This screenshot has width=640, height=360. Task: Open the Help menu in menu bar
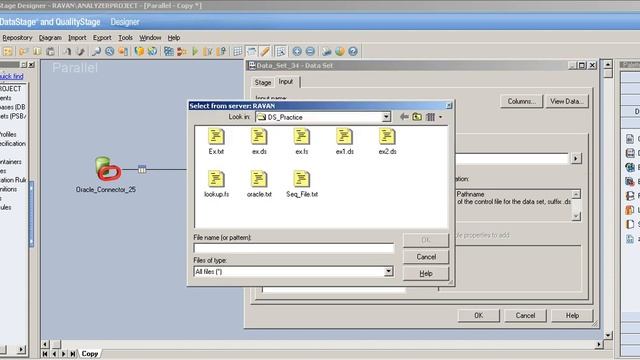coord(173,38)
